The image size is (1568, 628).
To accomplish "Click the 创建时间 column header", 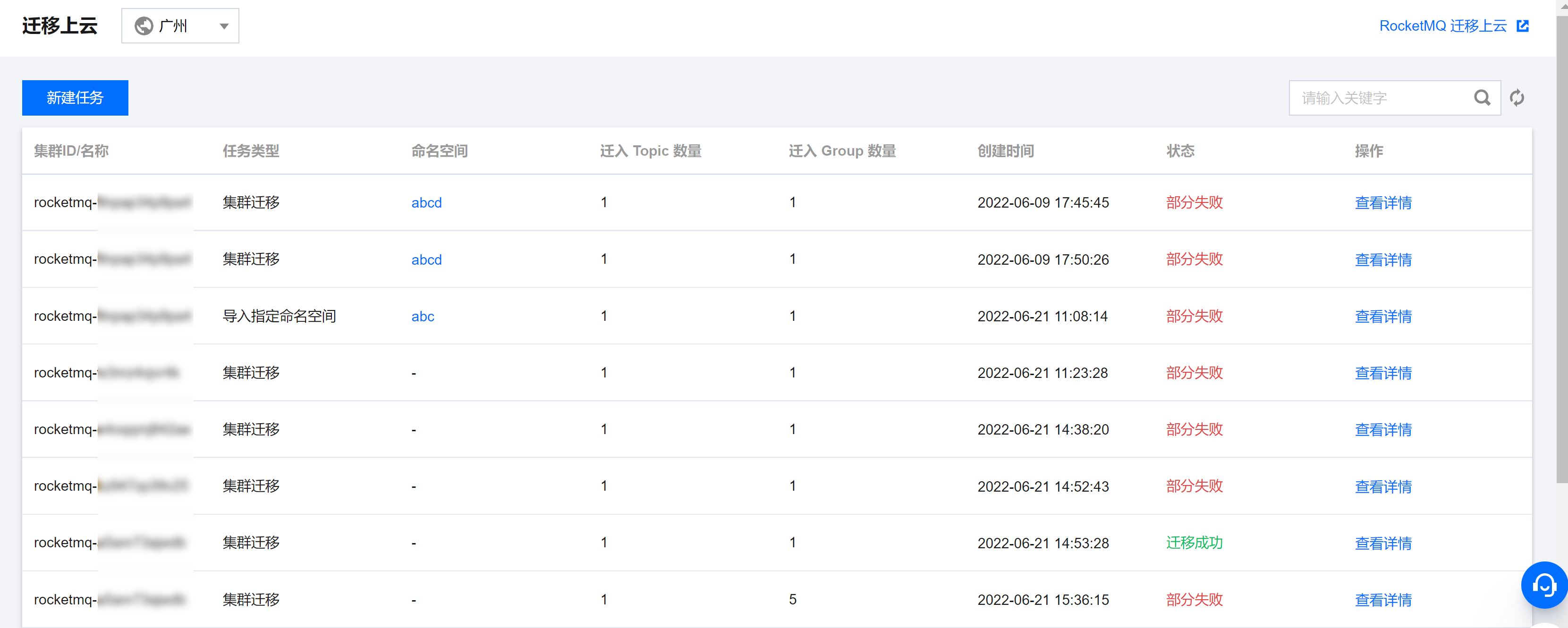I will pyautogui.click(x=1005, y=151).
